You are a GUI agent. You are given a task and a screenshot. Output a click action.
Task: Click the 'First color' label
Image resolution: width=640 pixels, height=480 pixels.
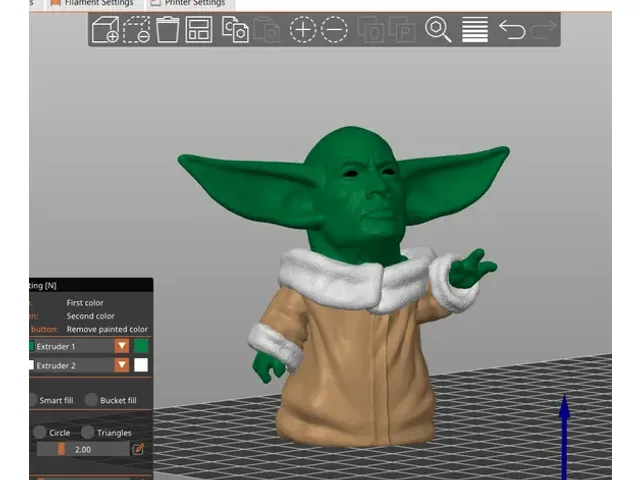(x=85, y=303)
